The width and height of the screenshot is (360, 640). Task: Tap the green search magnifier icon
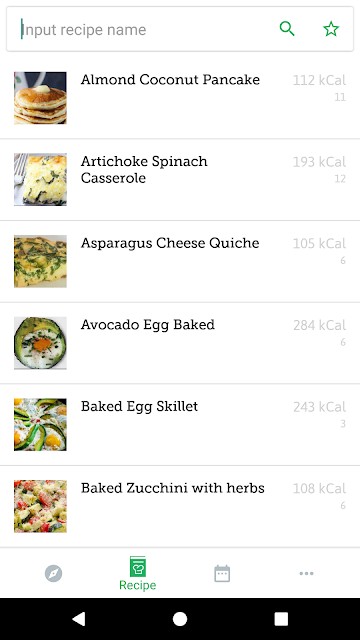click(x=287, y=29)
